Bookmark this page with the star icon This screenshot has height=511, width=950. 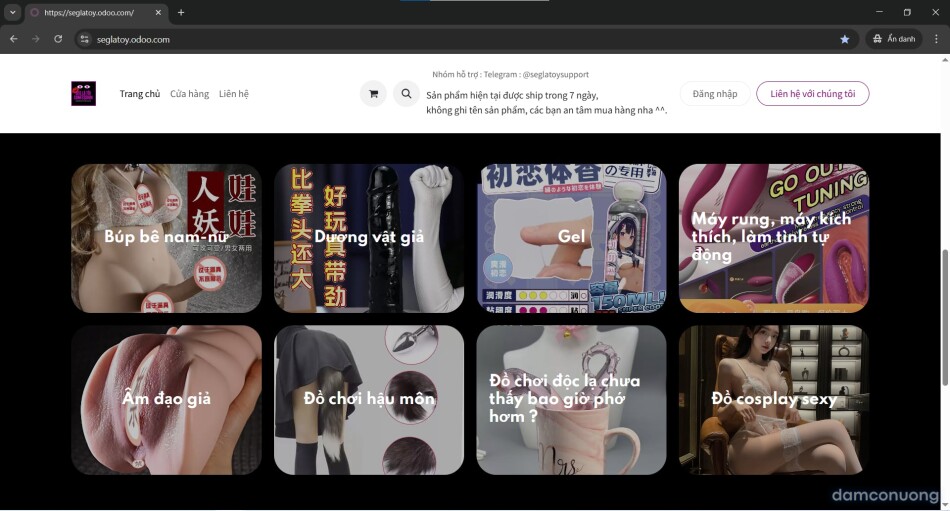coord(844,39)
